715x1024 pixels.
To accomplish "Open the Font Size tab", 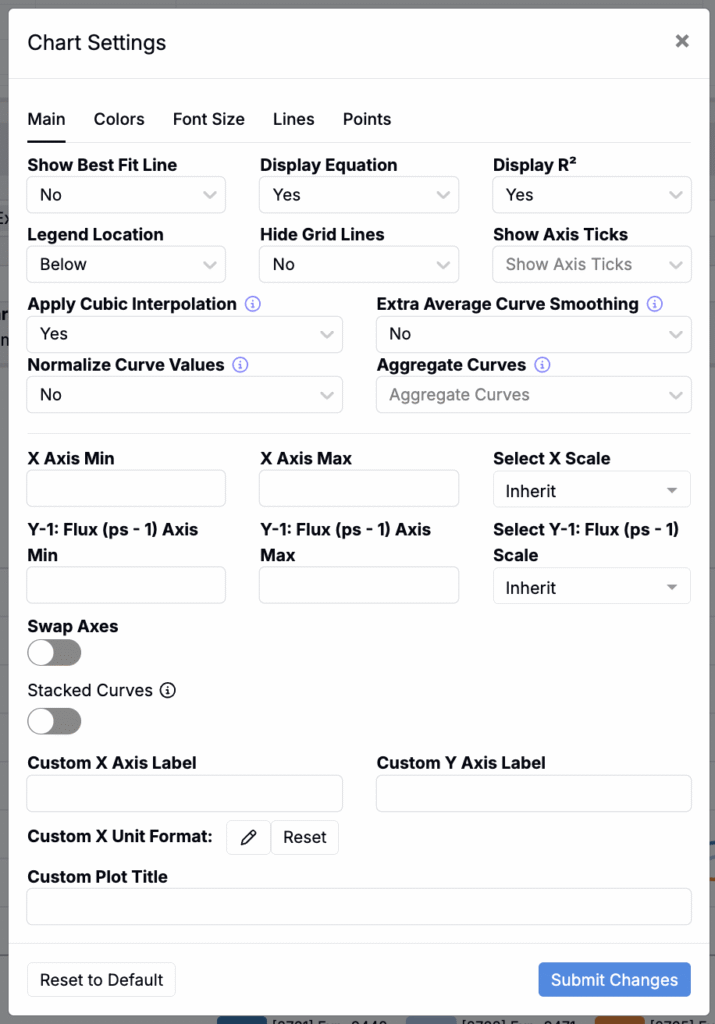I will [208, 119].
